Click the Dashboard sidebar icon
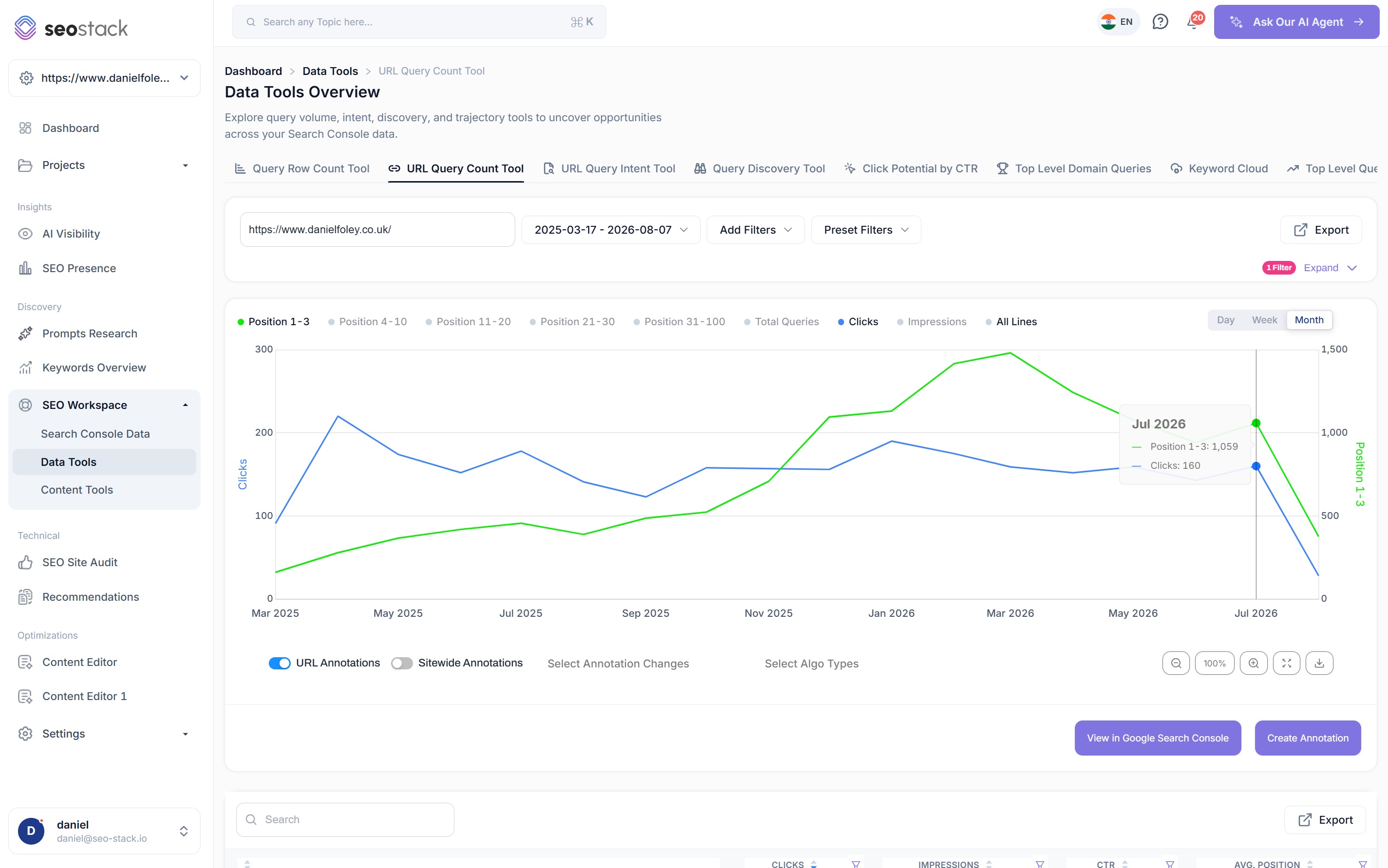This screenshot has width=1388, height=868. (x=25, y=128)
